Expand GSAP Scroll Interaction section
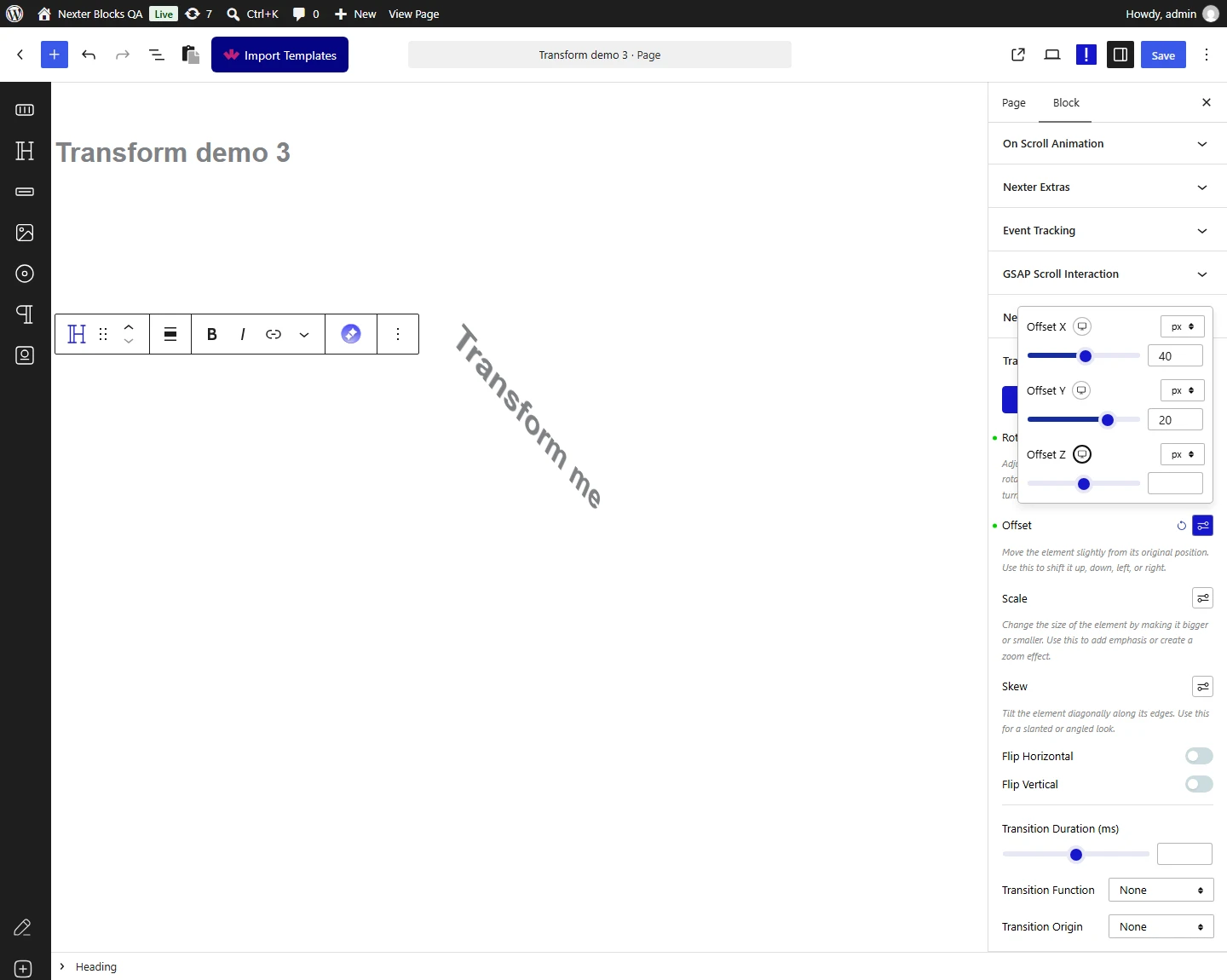Viewport: 1227px width, 980px height. point(1108,274)
